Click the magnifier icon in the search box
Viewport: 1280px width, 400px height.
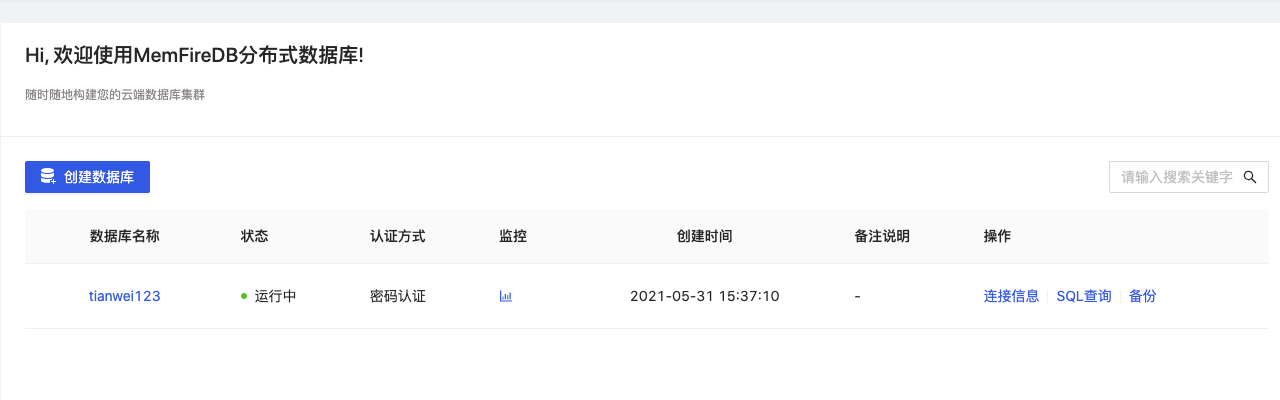1249,177
